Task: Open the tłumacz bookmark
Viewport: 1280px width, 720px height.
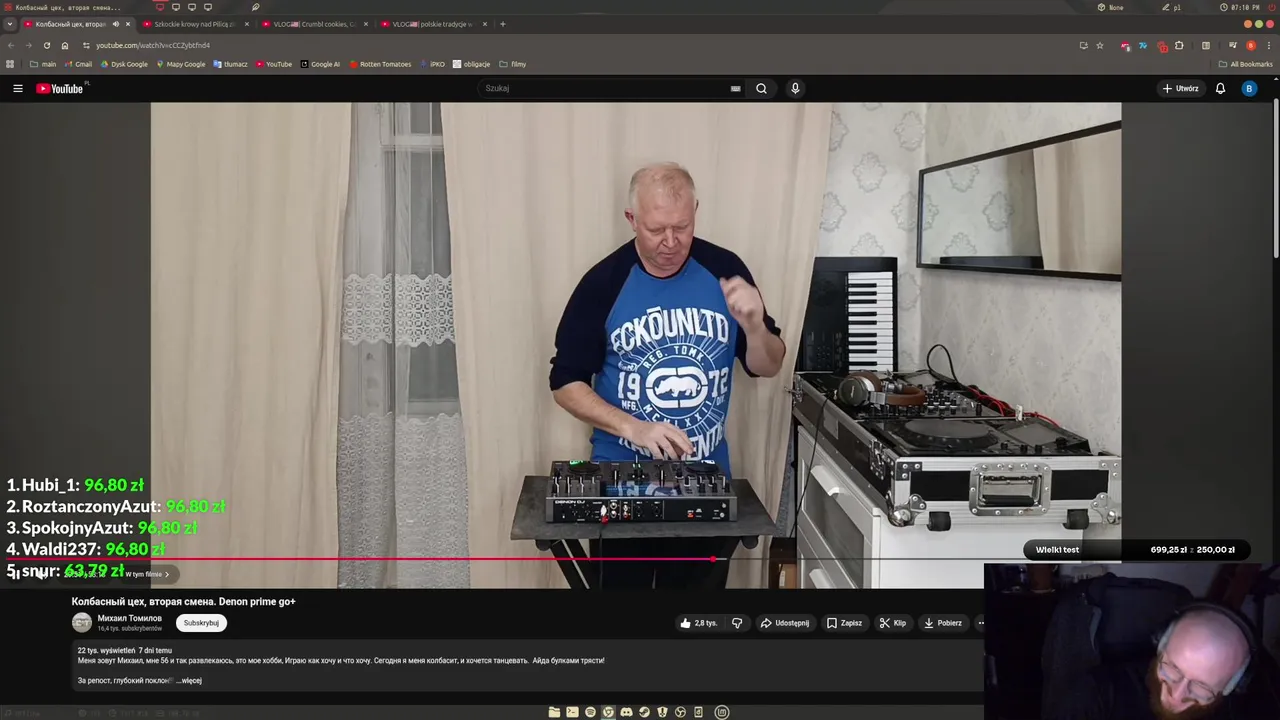Action: tap(230, 64)
